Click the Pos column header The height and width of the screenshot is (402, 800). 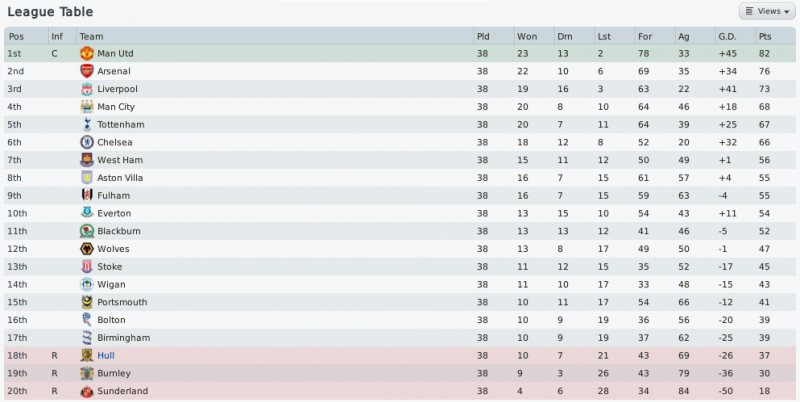tap(15, 36)
